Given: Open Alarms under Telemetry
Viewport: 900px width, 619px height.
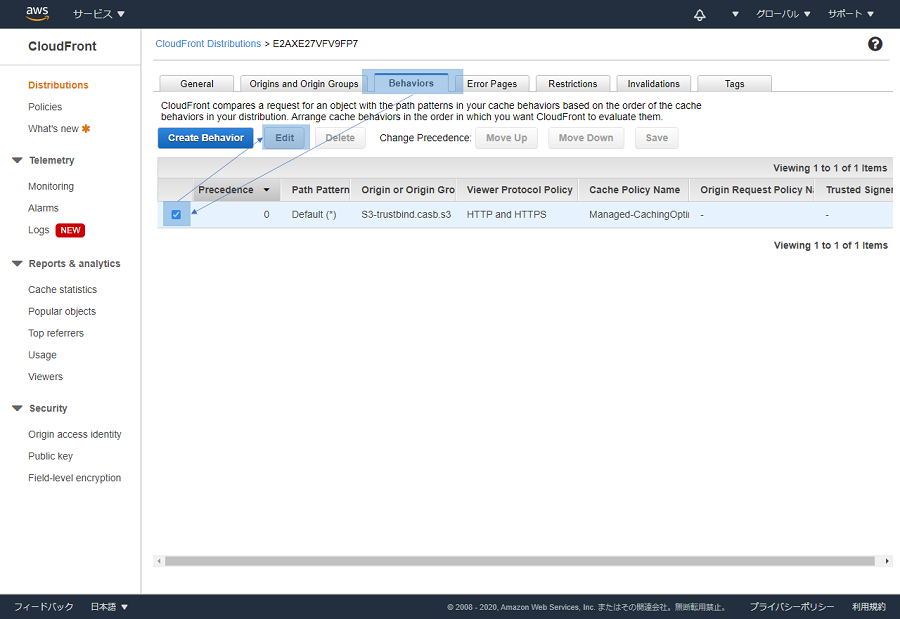Looking at the screenshot, I should point(43,208).
